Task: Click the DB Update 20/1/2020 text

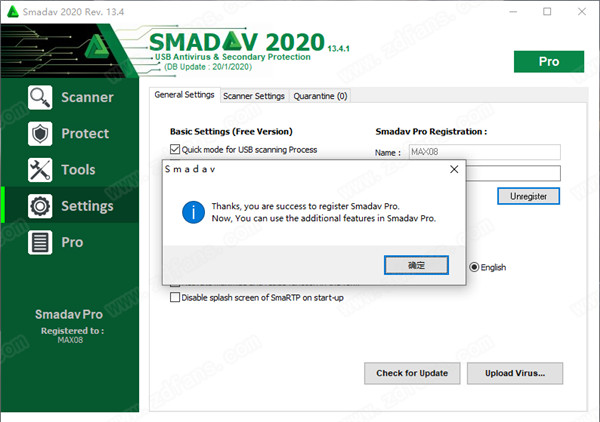Action: [x=208, y=67]
